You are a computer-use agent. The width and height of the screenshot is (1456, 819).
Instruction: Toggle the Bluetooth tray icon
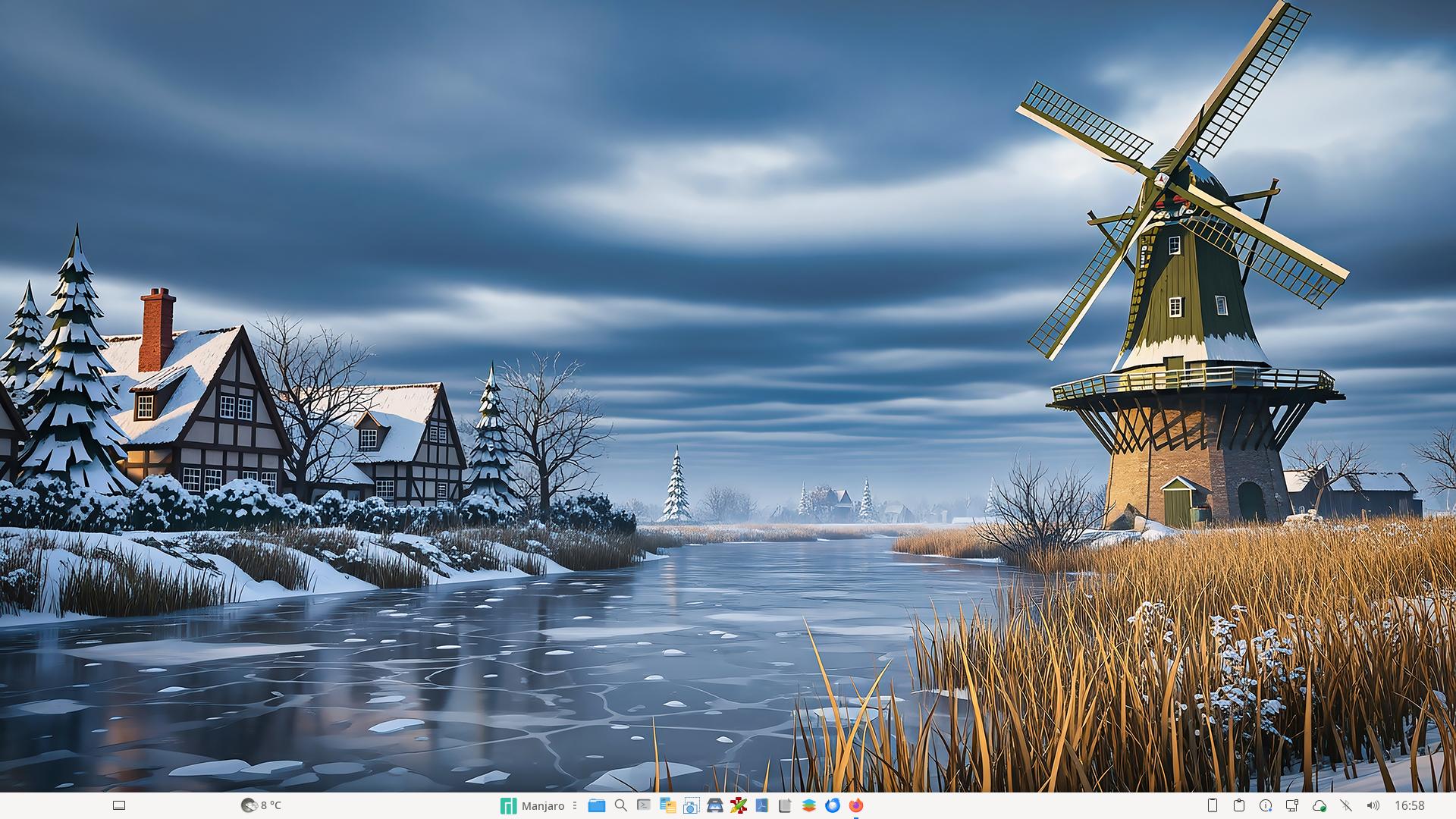pos(1345,805)
